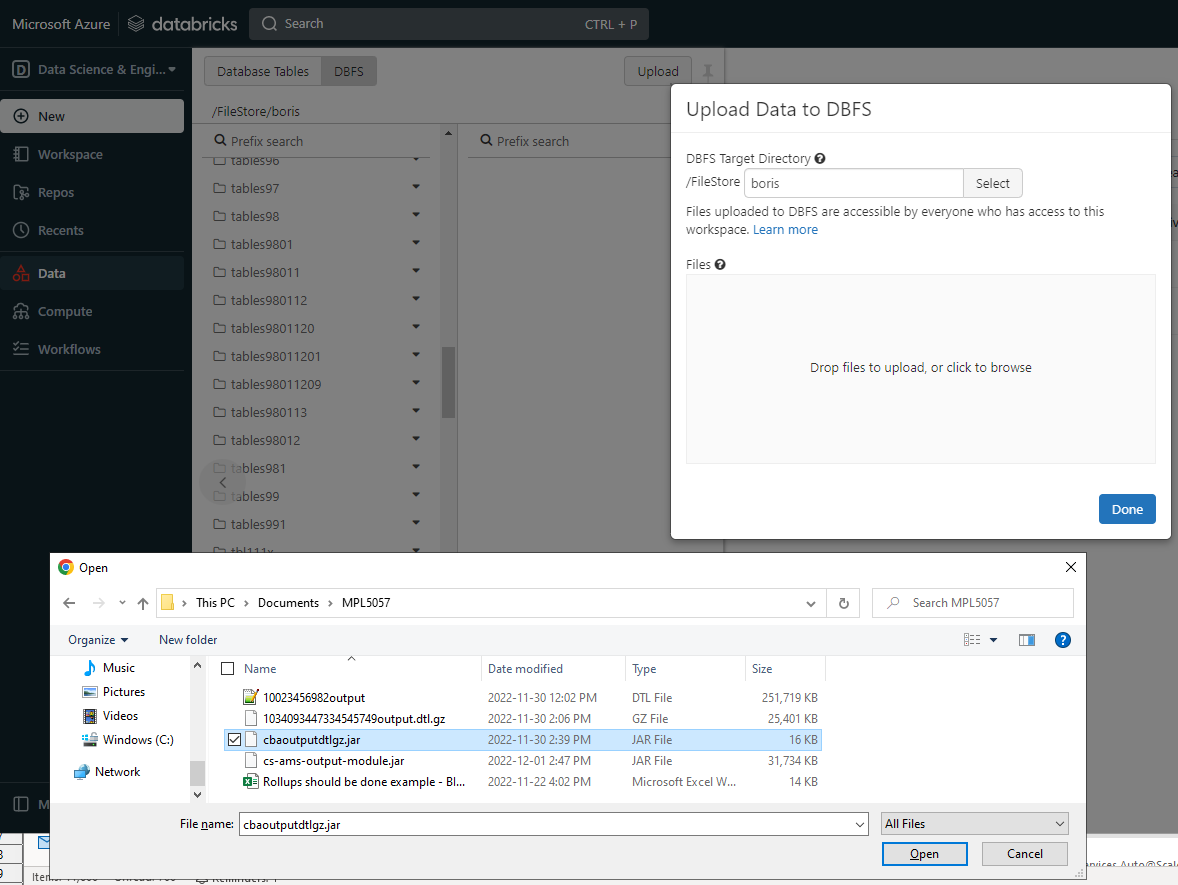Collapse sidebar with the left chevron circle
Image resolution: width=1178 pixels, height=885 pixels.
222,482
